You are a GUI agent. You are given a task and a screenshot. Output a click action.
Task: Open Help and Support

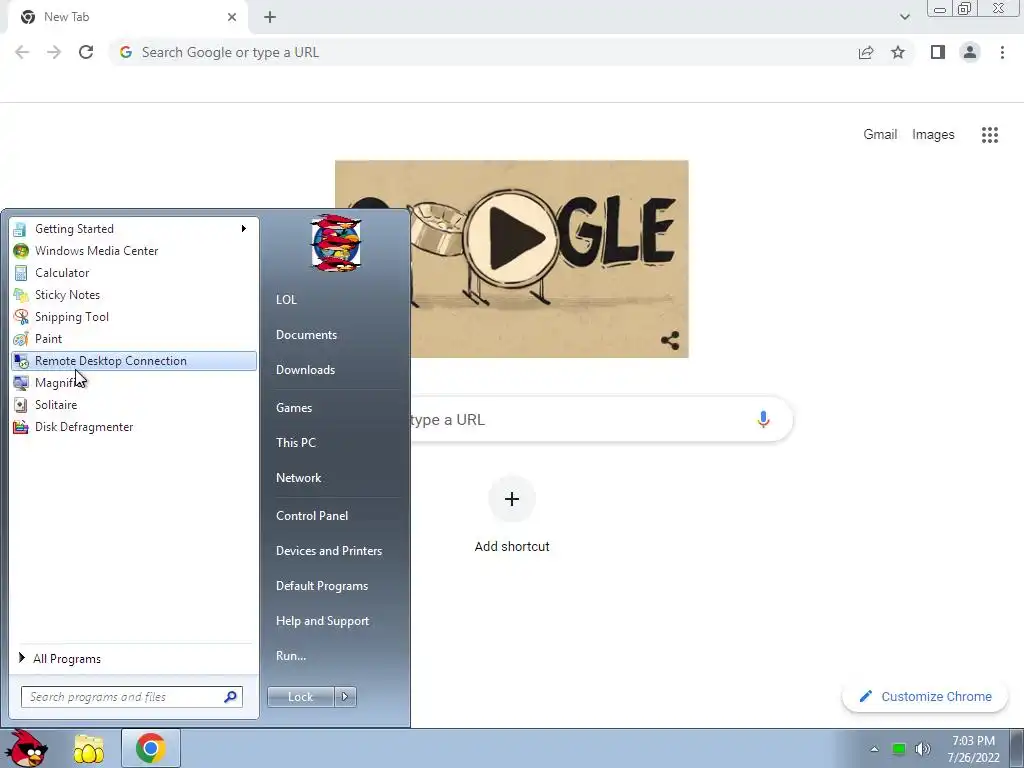point(323,621)
